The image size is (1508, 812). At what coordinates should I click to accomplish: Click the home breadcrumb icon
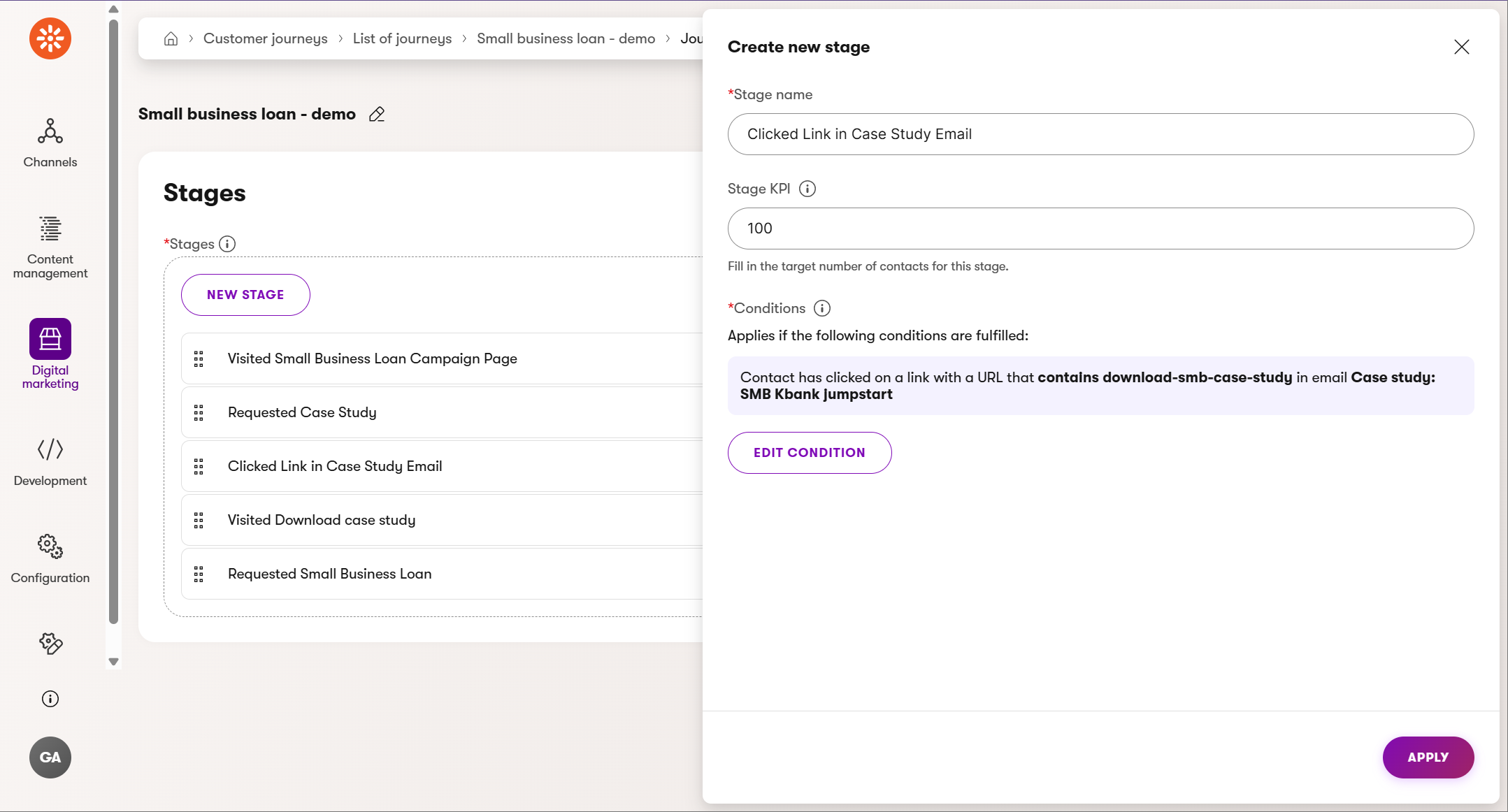pyautogui.click(x=171, y=38)
